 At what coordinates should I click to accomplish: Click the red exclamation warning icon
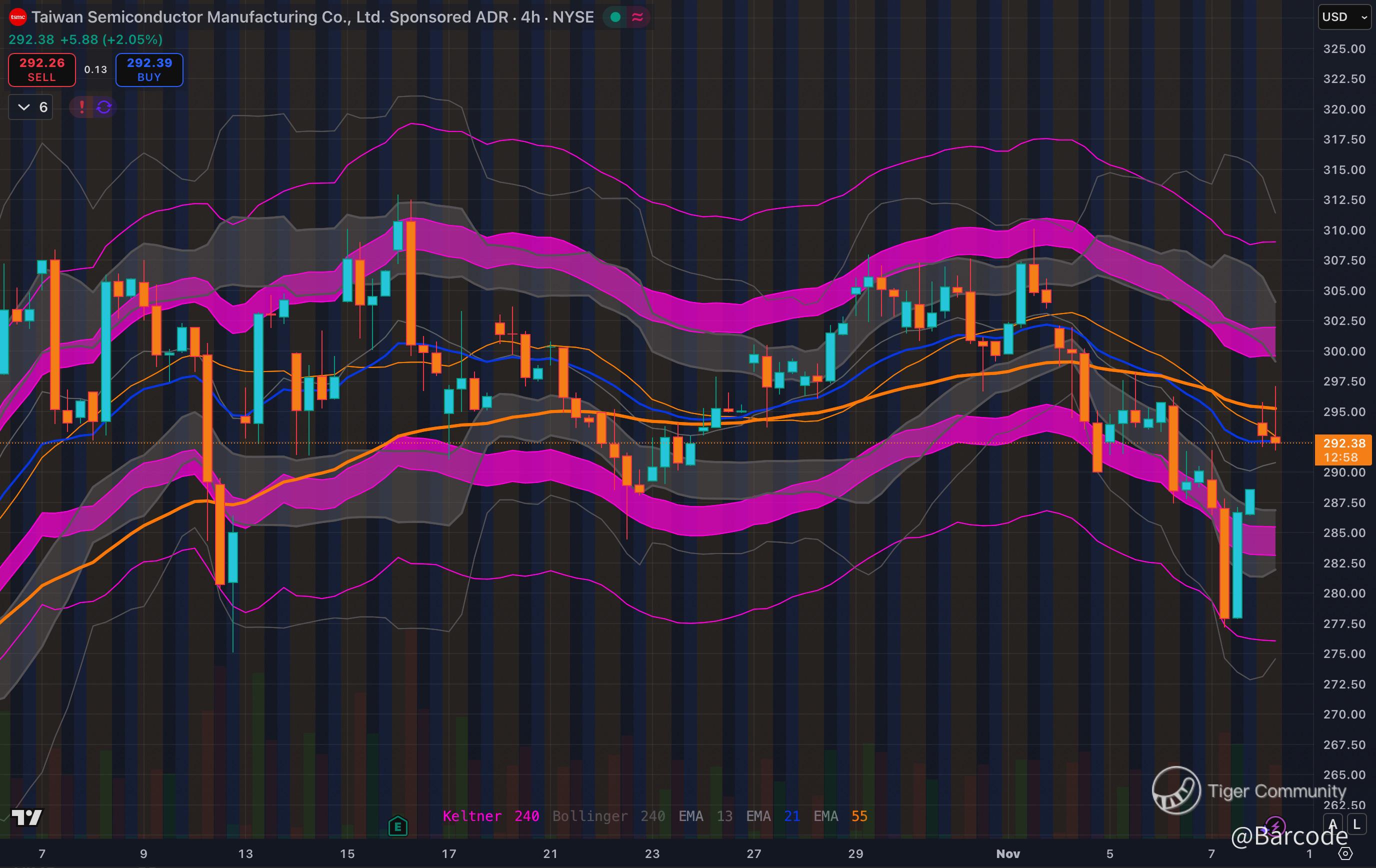[81, 107]
